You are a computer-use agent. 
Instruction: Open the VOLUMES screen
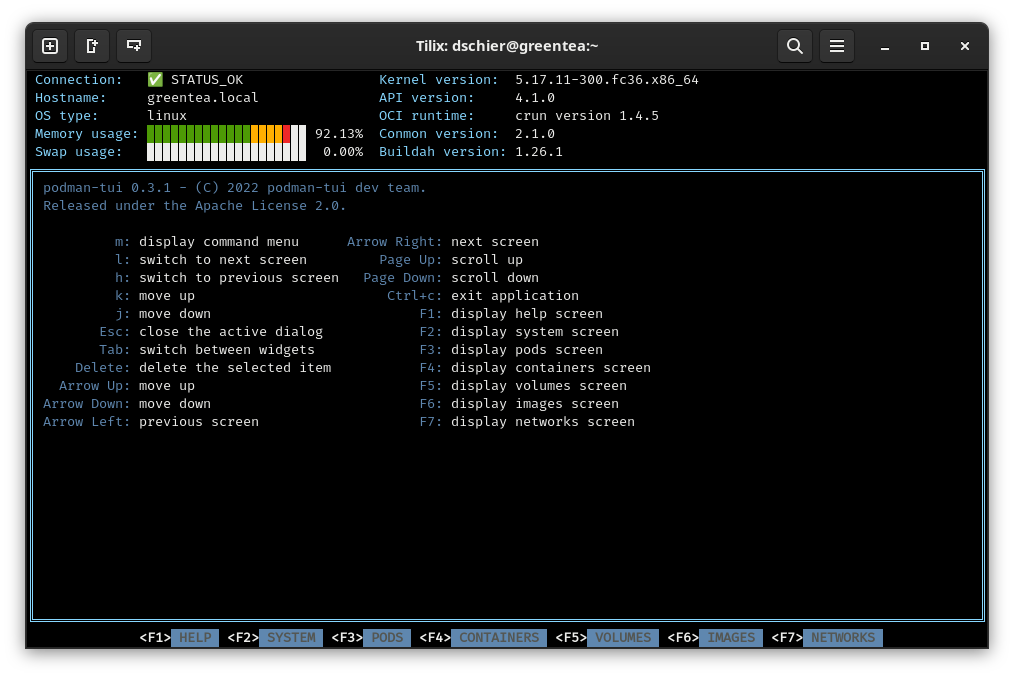click(622, 637)
